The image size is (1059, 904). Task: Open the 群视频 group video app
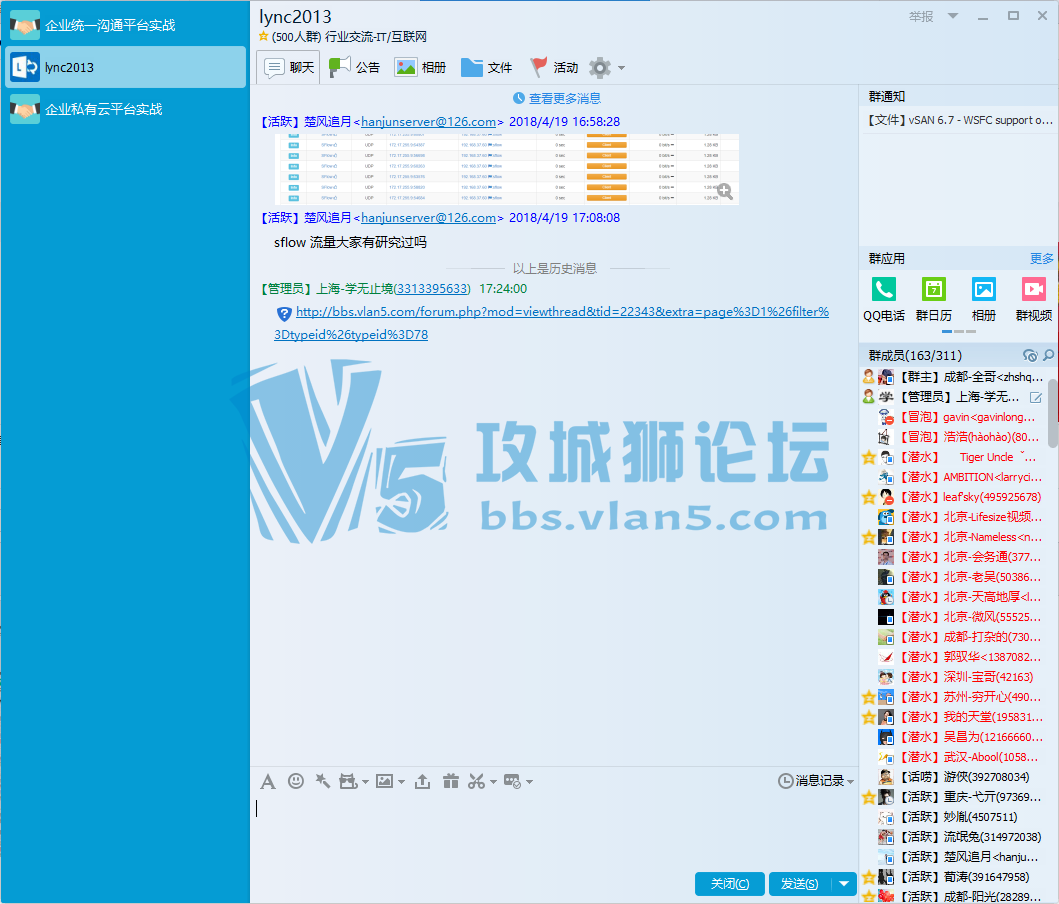click(x=1033, y=299)
